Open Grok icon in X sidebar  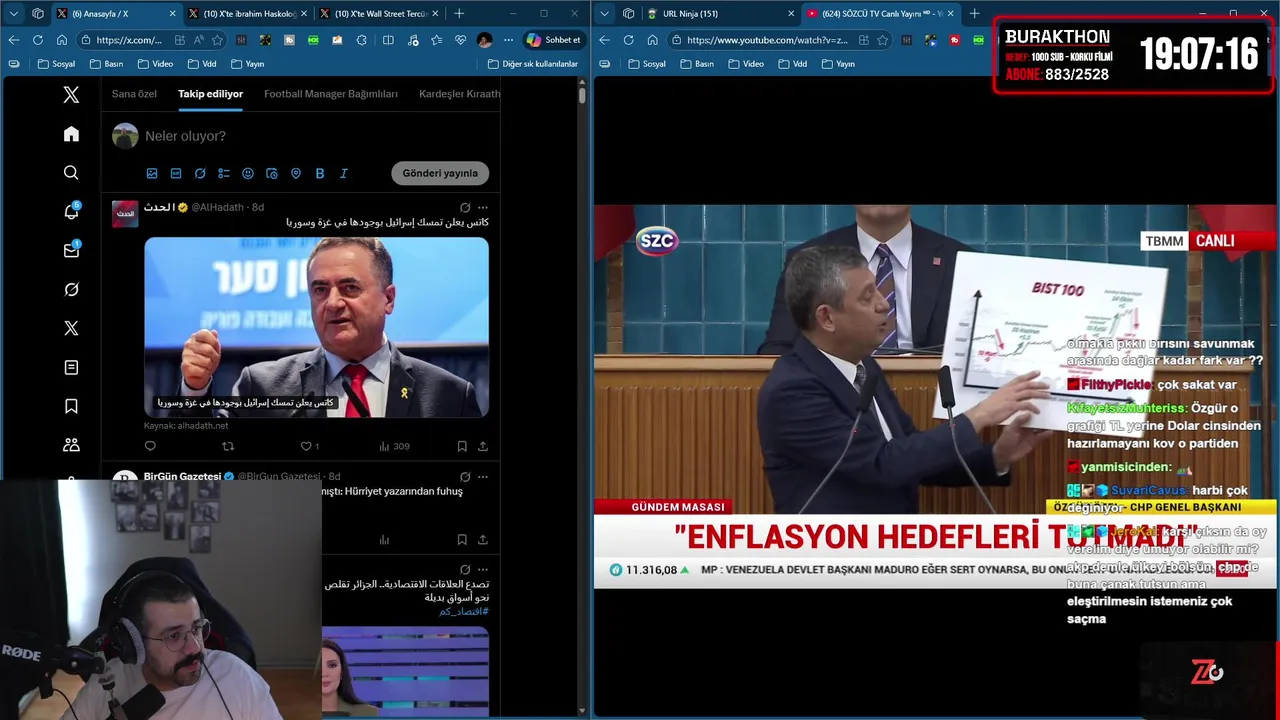tap(71, 290)
